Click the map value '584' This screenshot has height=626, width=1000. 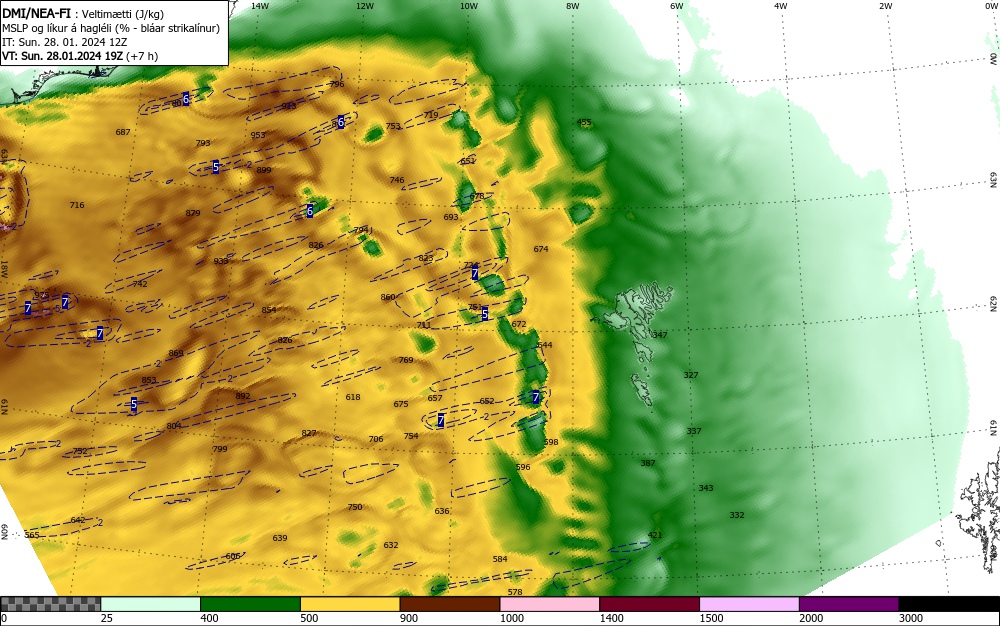click(500, 559)
